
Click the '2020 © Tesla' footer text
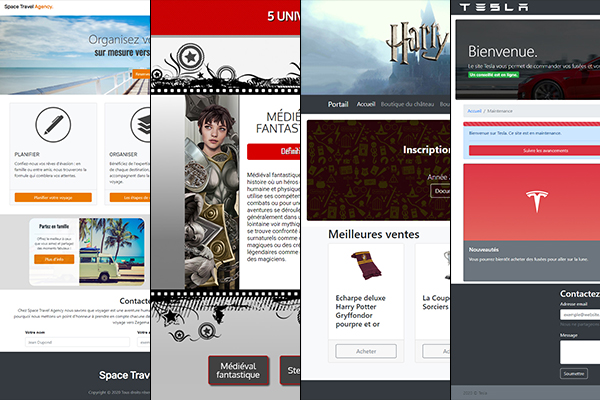tap(475, 393)
